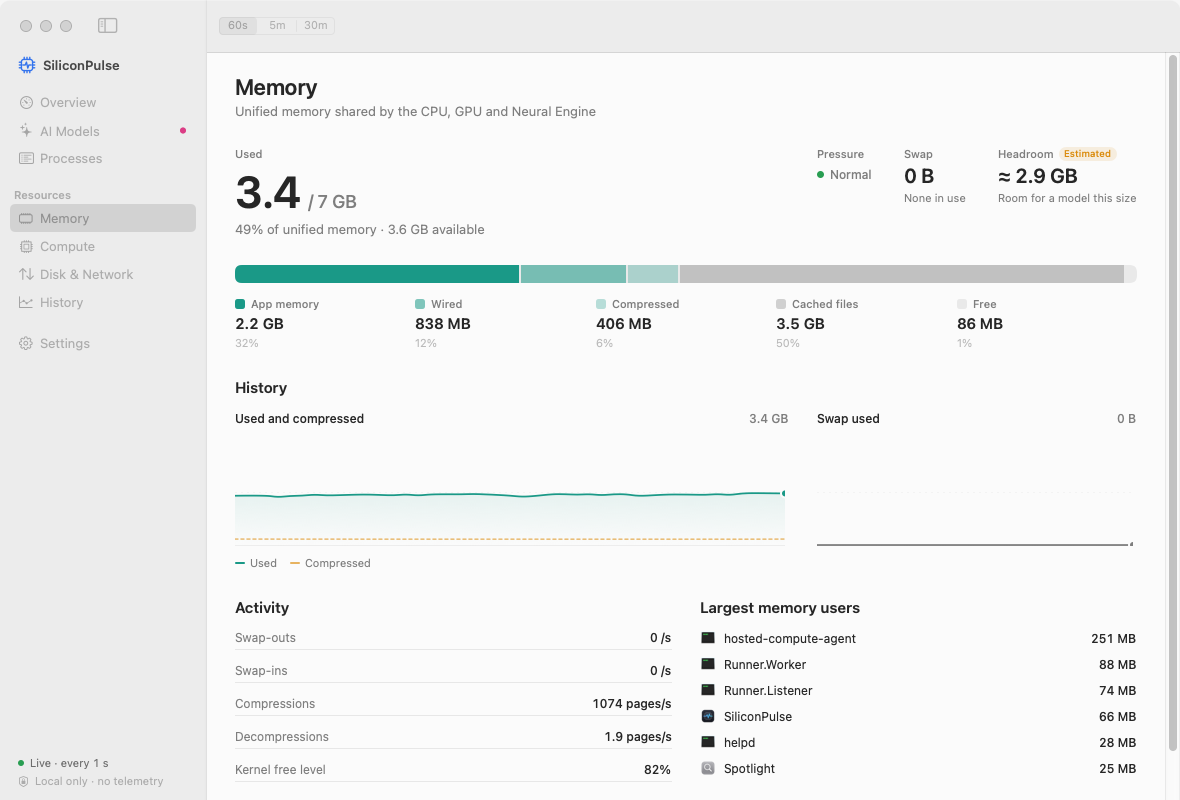Open Settings from the sidebar
Image resolution: width=1180 pixels, height=800 pixels.
click(x=103, y=343)
